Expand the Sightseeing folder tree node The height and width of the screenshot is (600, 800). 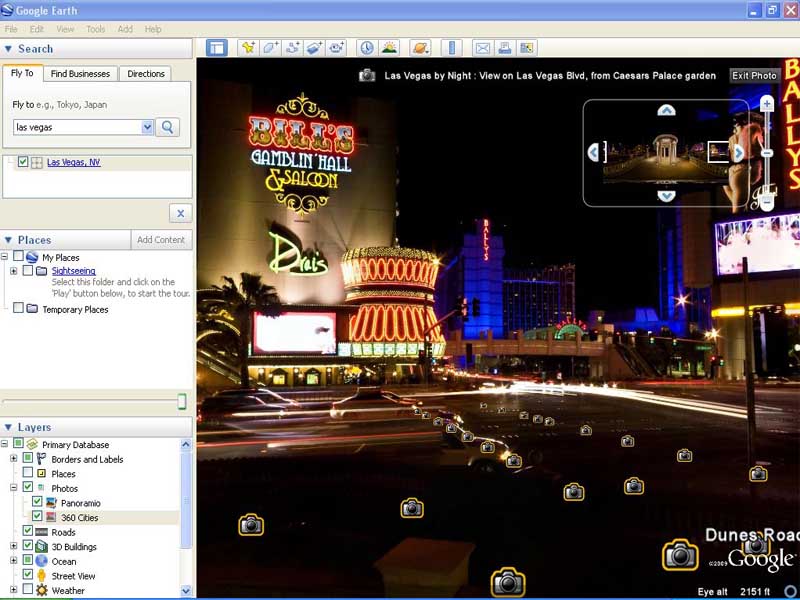pyautogui.click(x=14, y=271)
